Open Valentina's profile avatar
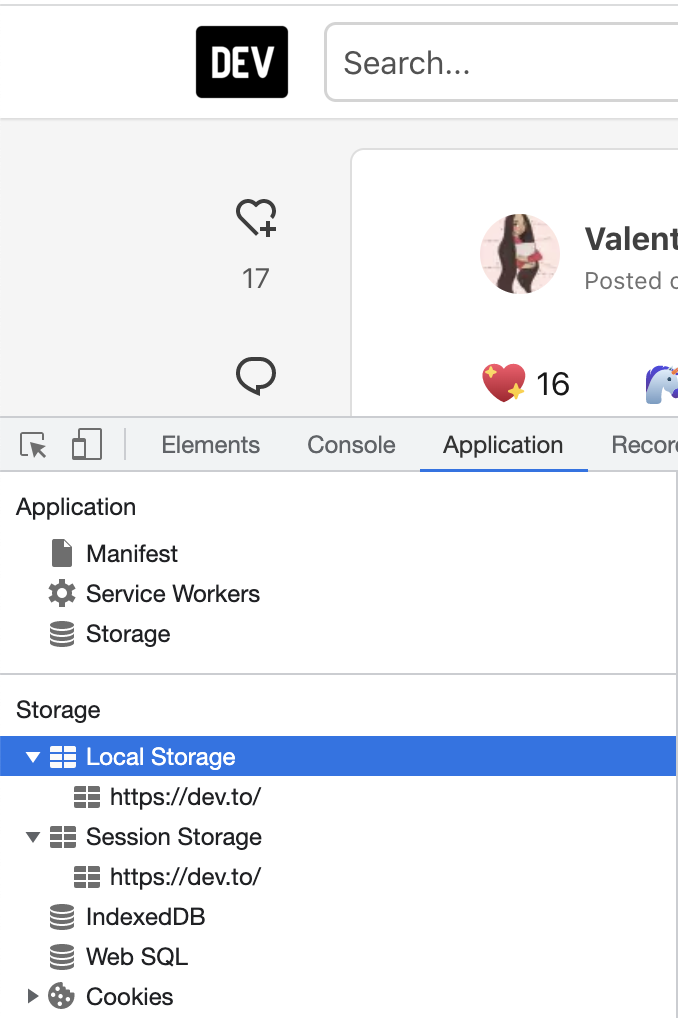 [520, 254]
